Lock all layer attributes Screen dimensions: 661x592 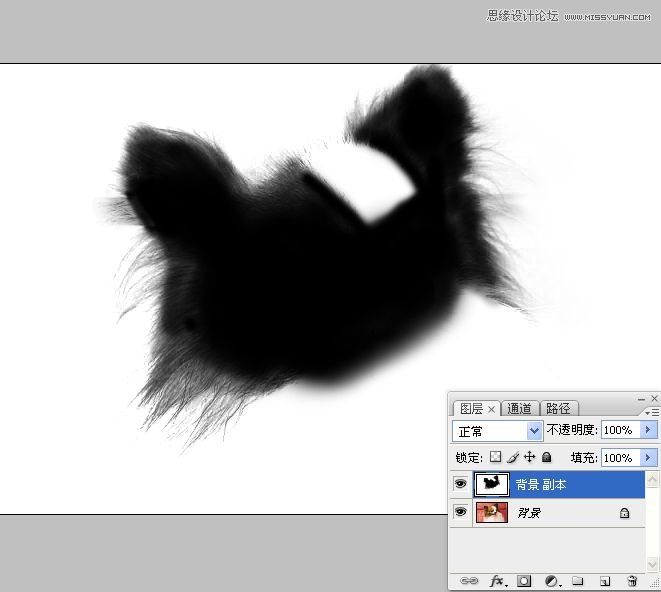[x=546, y=457]
